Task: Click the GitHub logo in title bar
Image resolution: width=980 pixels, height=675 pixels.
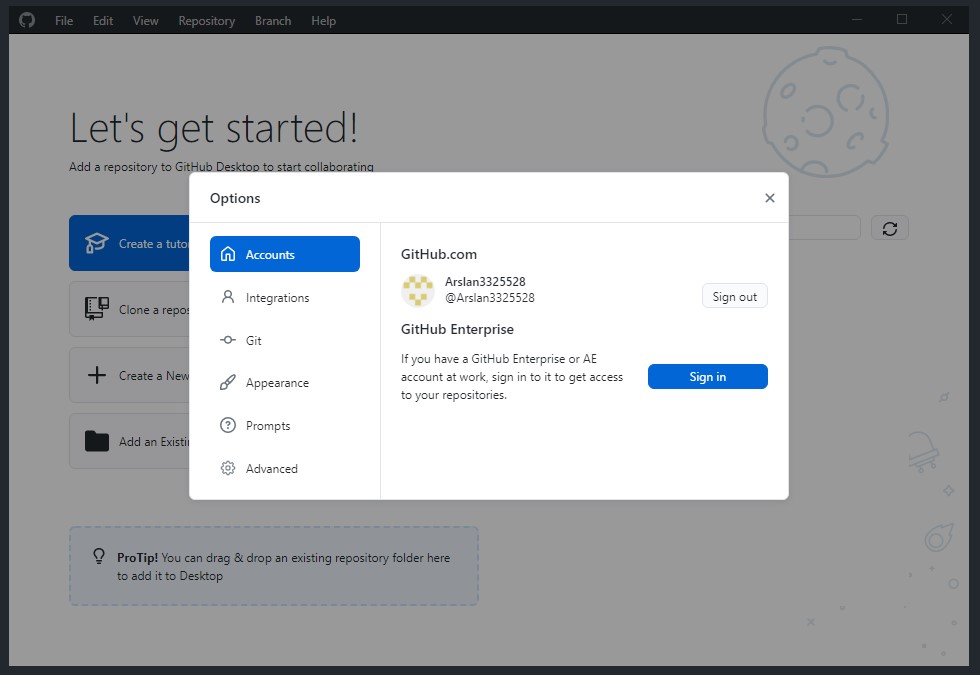Action: click(27, 20)
